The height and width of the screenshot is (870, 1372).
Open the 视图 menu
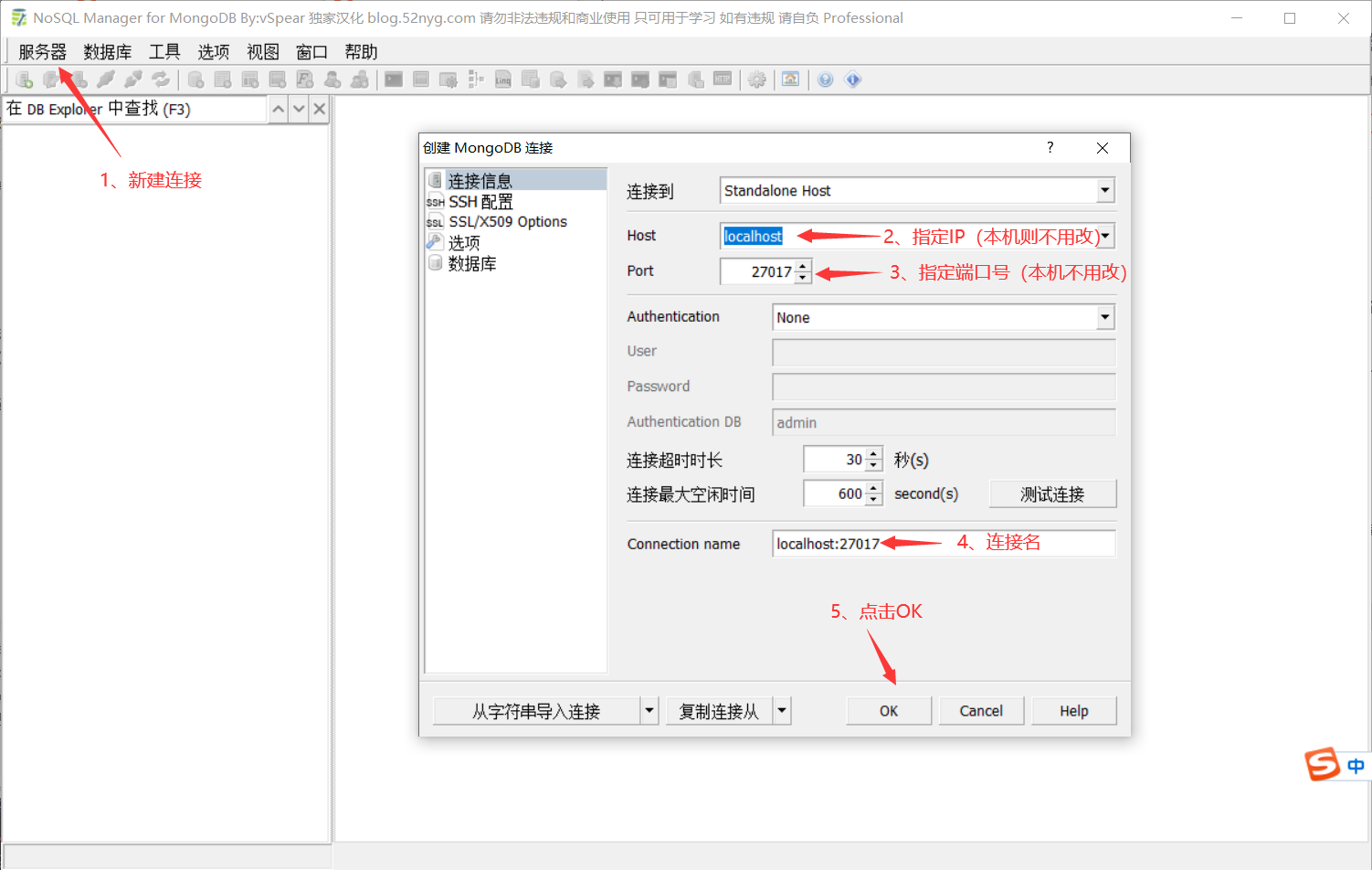point(263,52)
